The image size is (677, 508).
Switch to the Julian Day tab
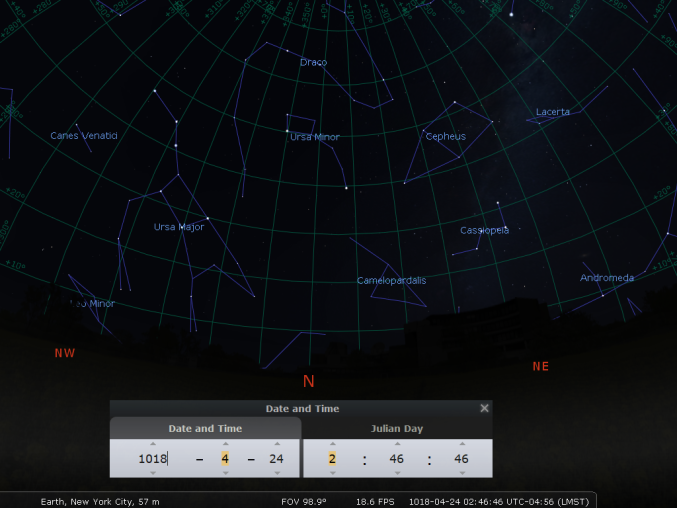397,429
